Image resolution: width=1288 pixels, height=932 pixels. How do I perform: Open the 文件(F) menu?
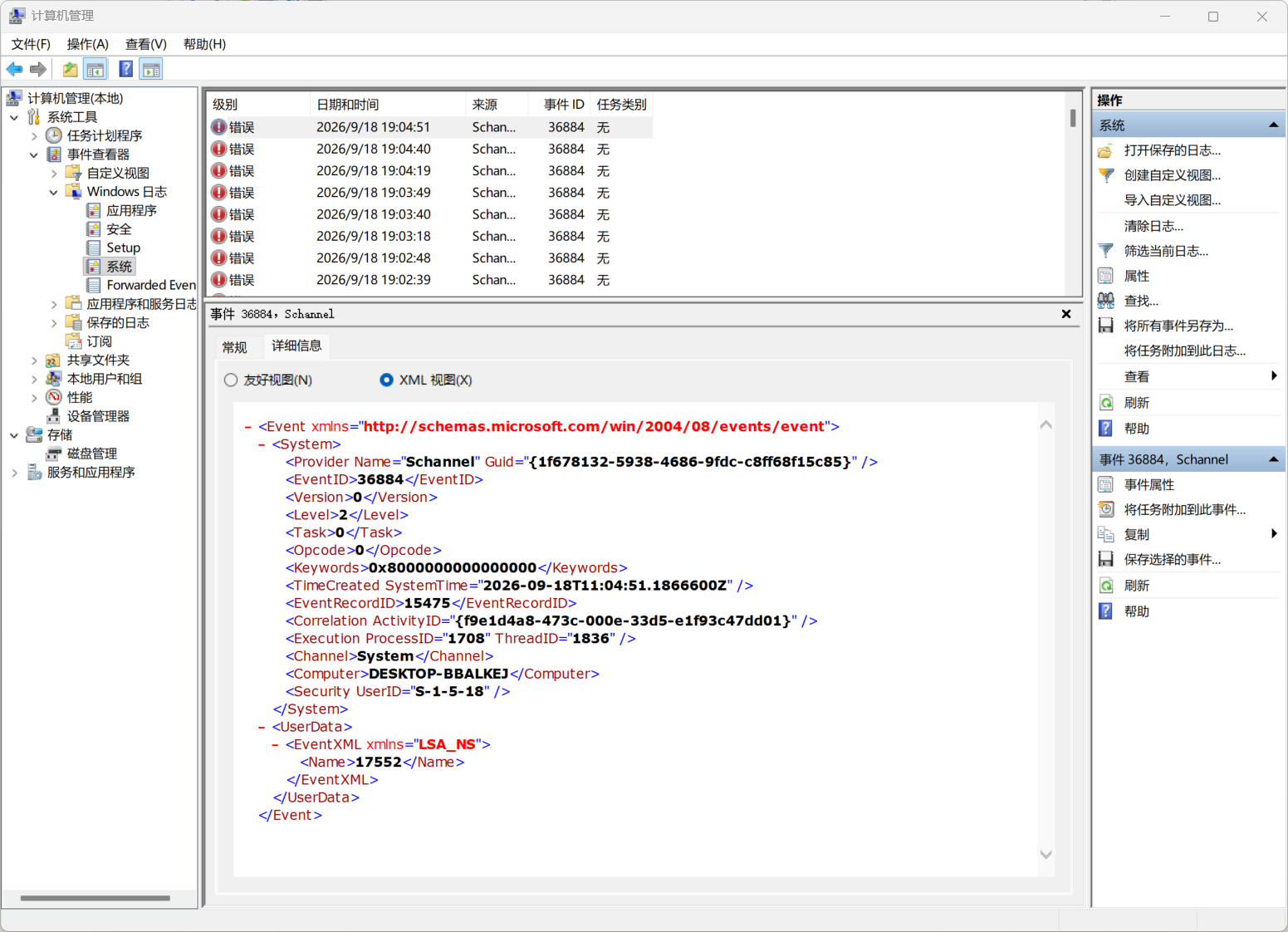(31, 44)
